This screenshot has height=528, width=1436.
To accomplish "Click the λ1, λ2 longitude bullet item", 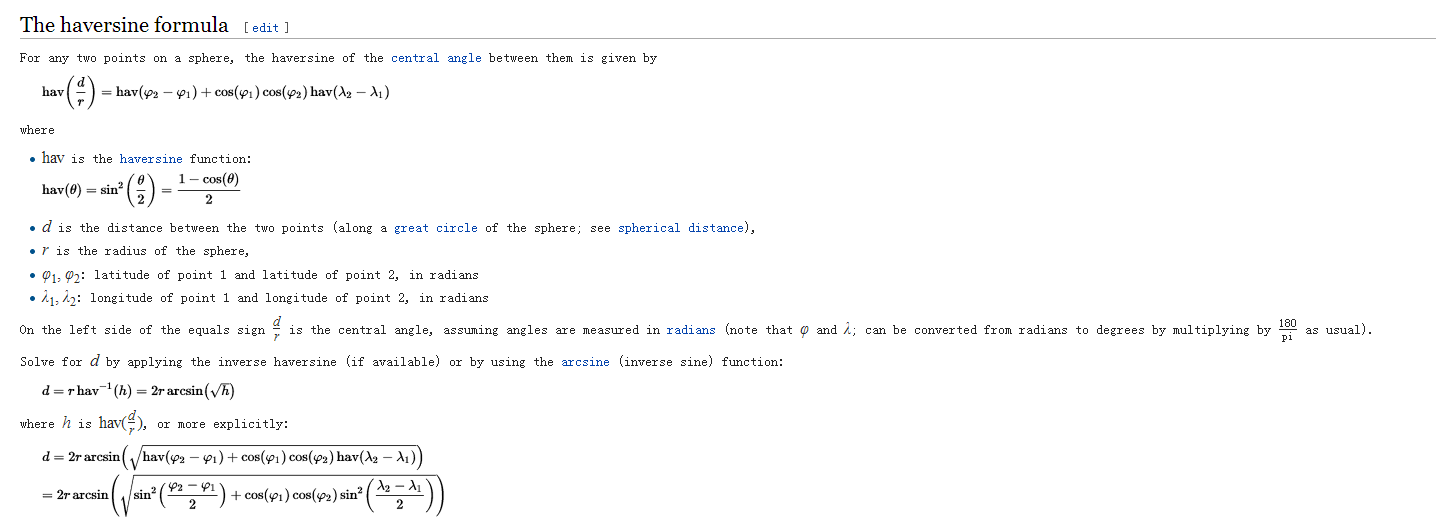I will tap(265, 298).
